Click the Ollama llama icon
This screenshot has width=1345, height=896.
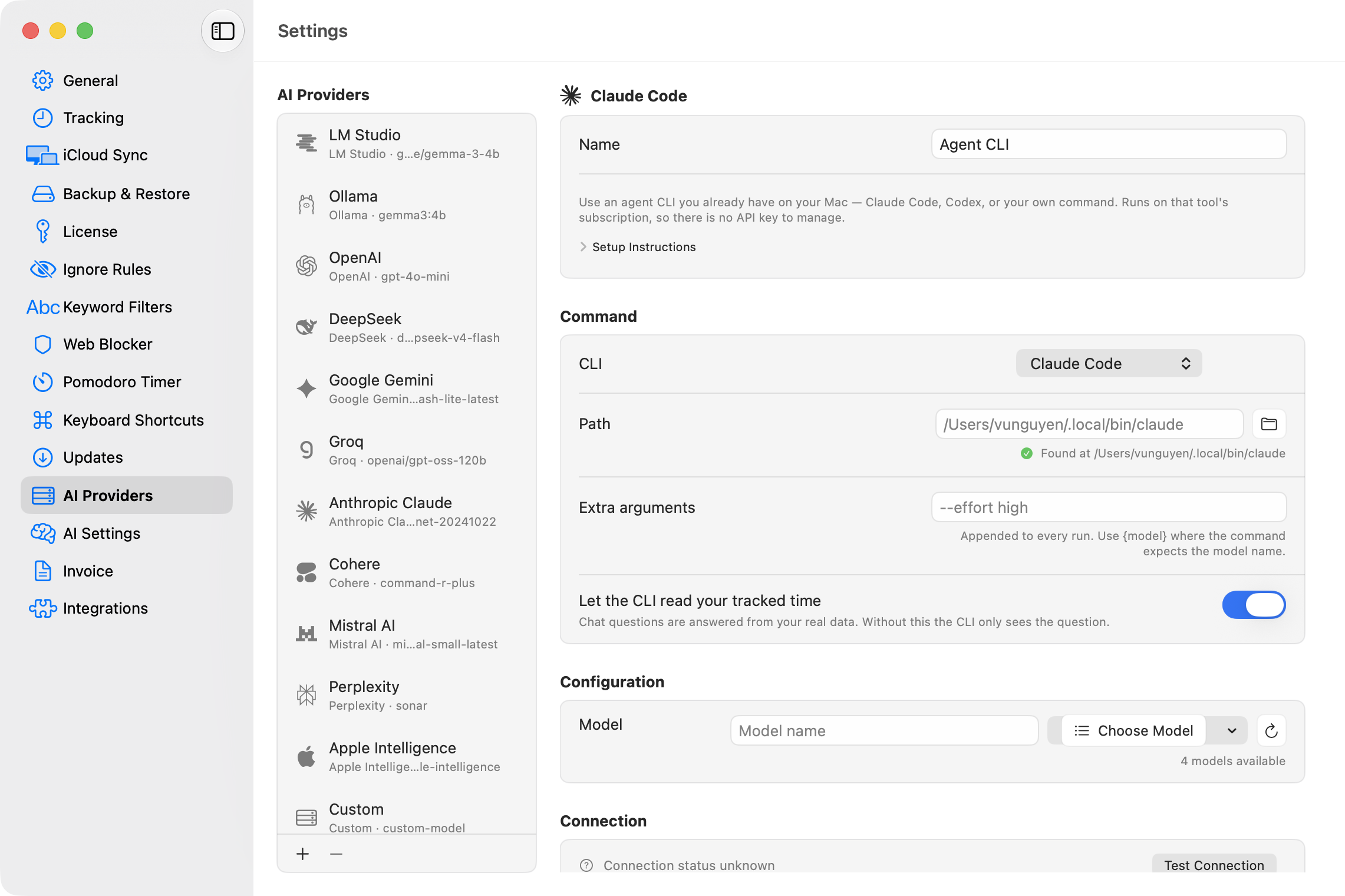306,205
